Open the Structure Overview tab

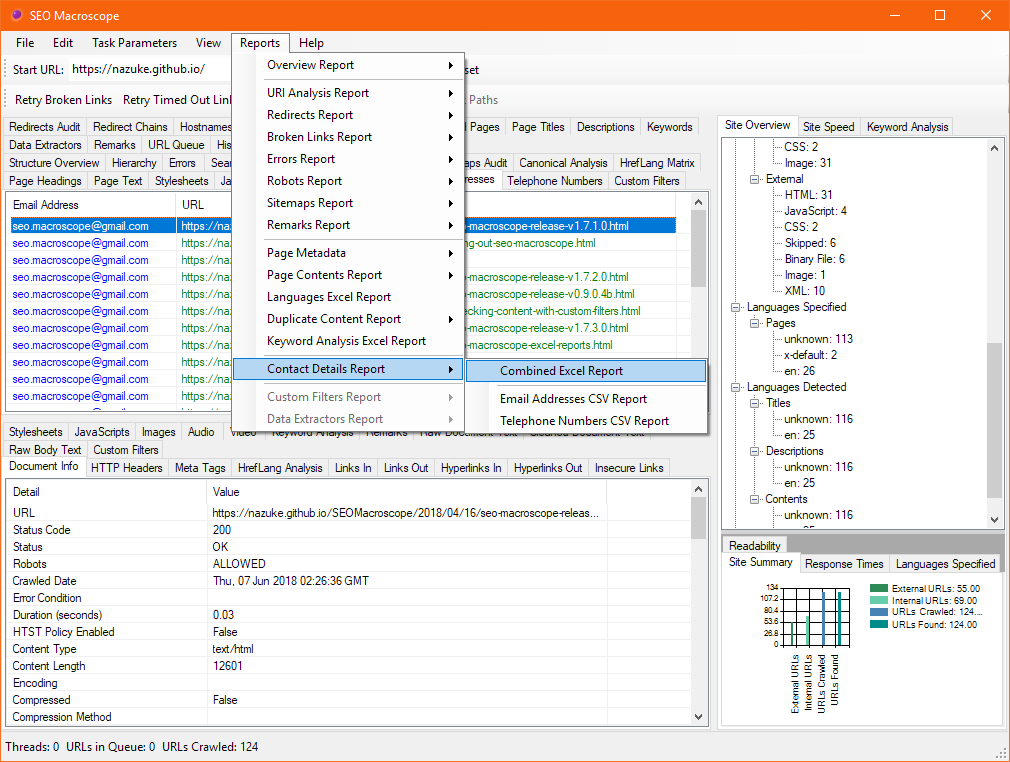(54, 163)
